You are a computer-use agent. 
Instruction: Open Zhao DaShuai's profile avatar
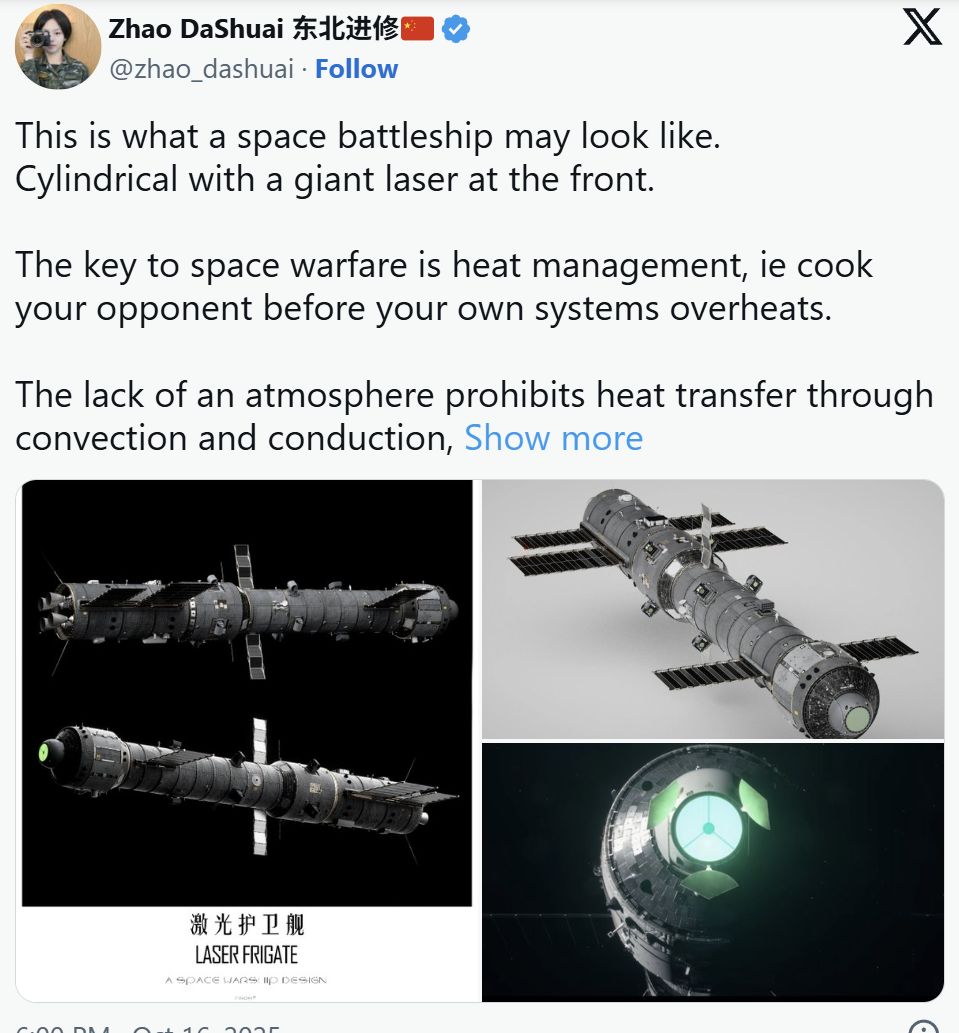pyautogui.click(x=58, y=45)
